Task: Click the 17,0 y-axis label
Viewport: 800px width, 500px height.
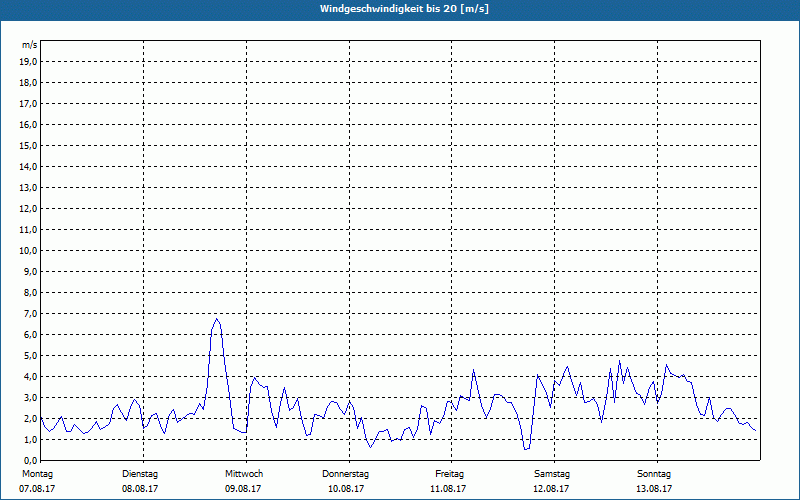Action: click(28, 104)
